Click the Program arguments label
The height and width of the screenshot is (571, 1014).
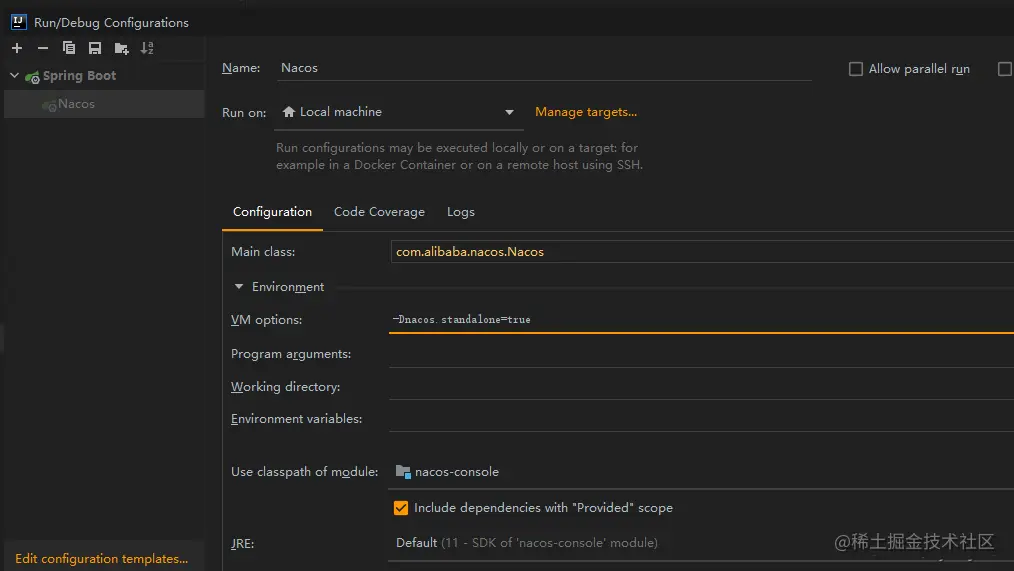tap(291, 354)
